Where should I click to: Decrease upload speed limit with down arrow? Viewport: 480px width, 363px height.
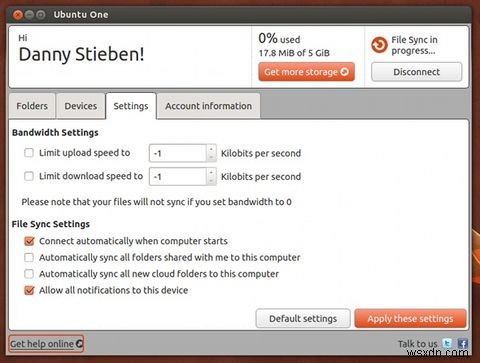coord(211,157)
